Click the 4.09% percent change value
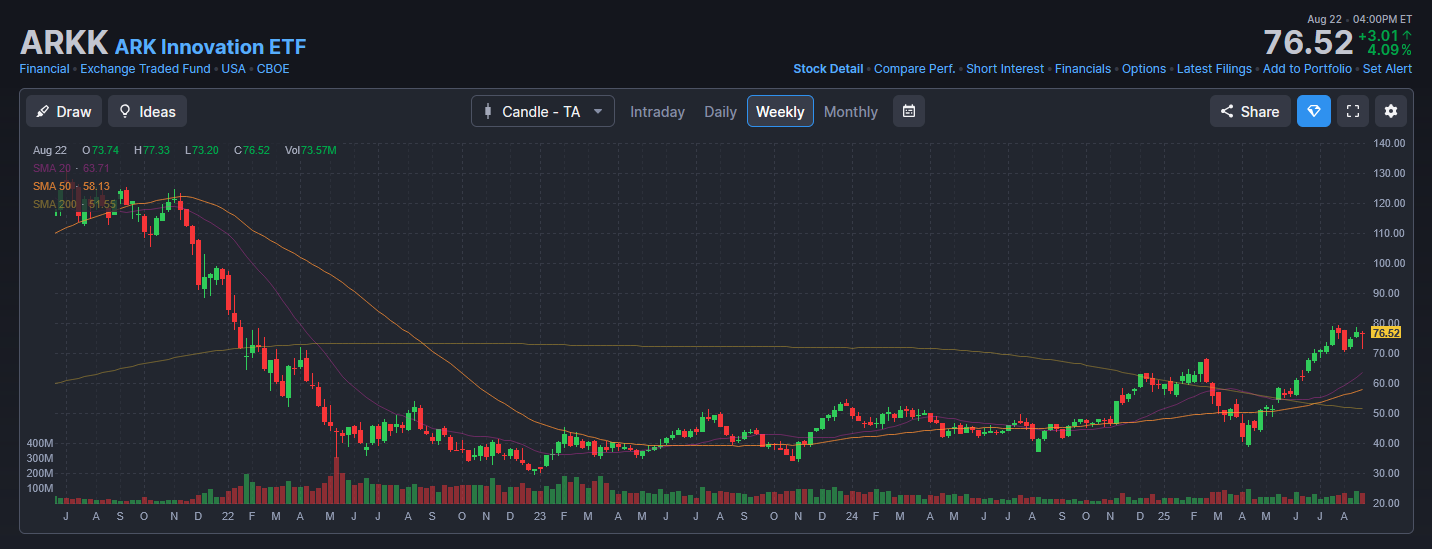 click(1390, 50)
